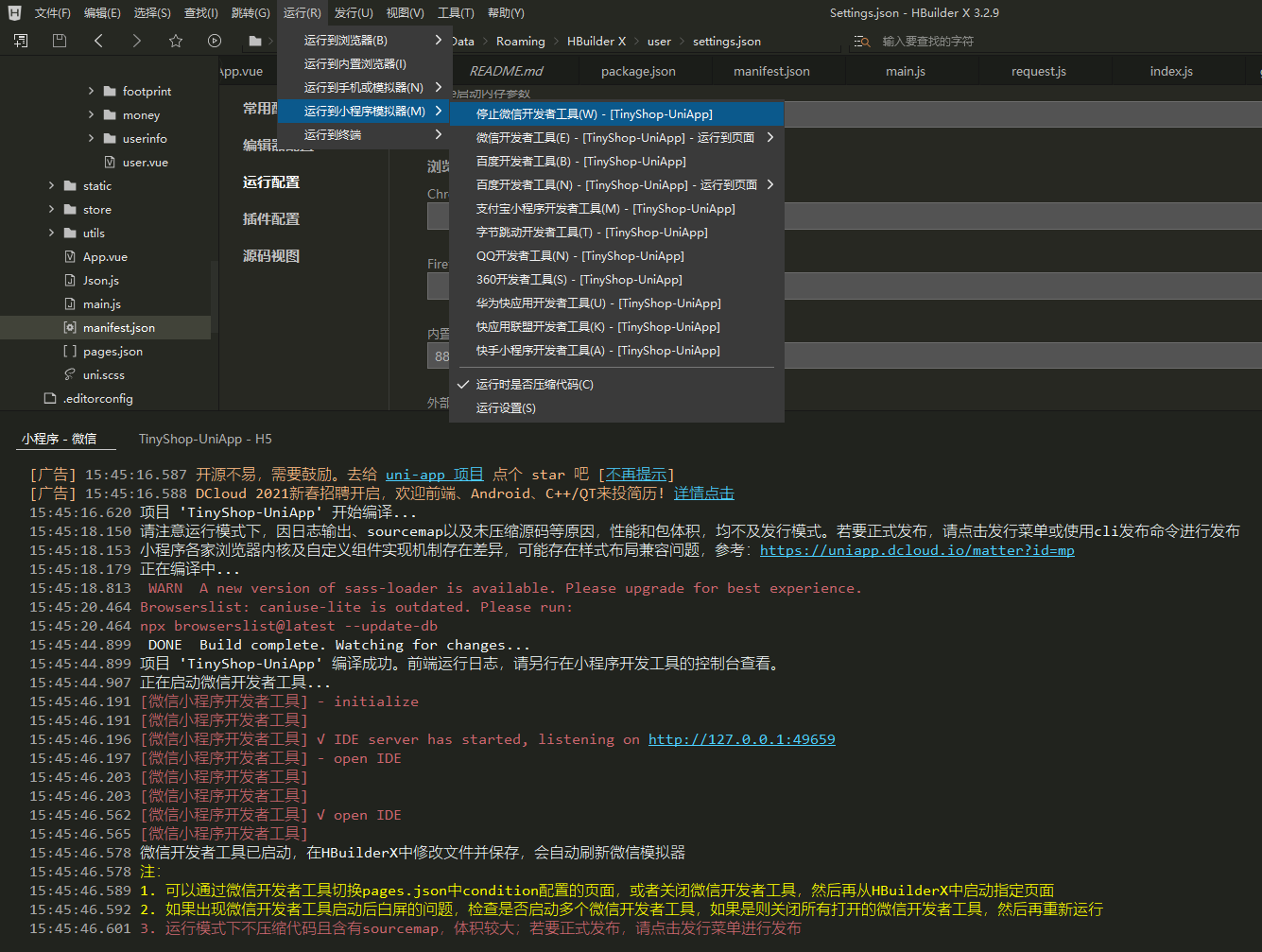Bookmark with the star icon
Screen dimensions: 1262x952
176,41
